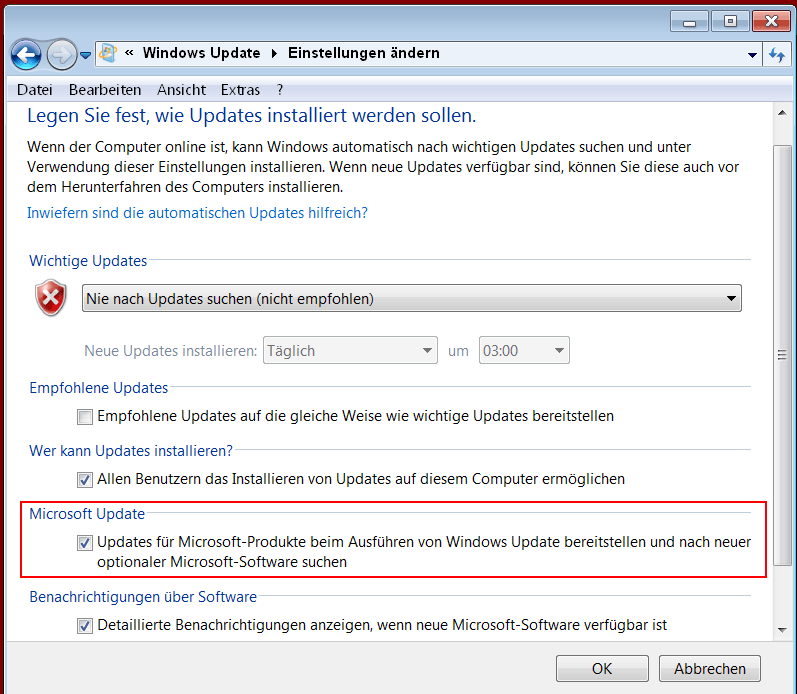This screenshot has width=797, height=694.
Task: Expand breadcrumb arrow after Windows Update
Action: coord(274,53)
